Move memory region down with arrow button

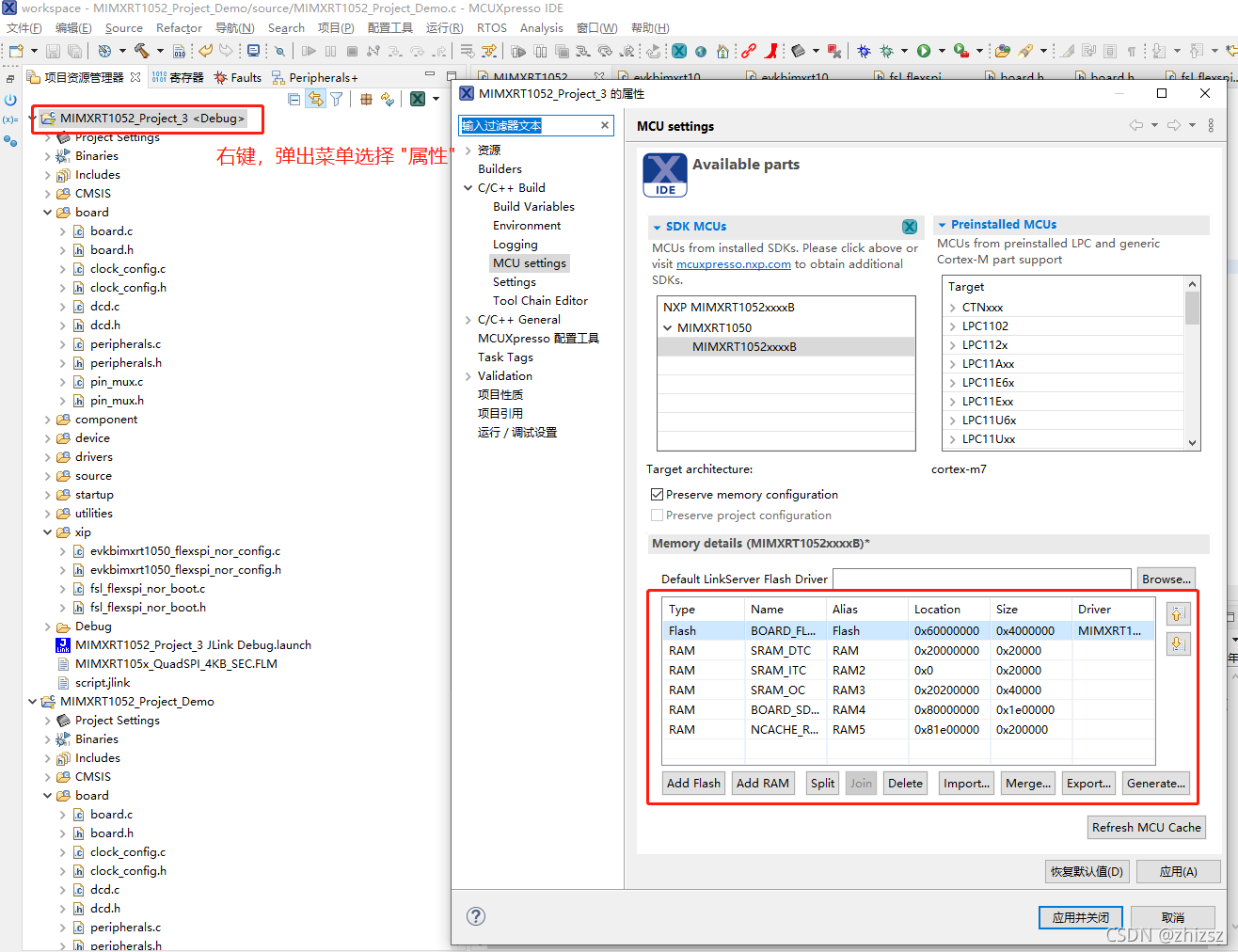pyautogui.click(x=1177, y=643)
